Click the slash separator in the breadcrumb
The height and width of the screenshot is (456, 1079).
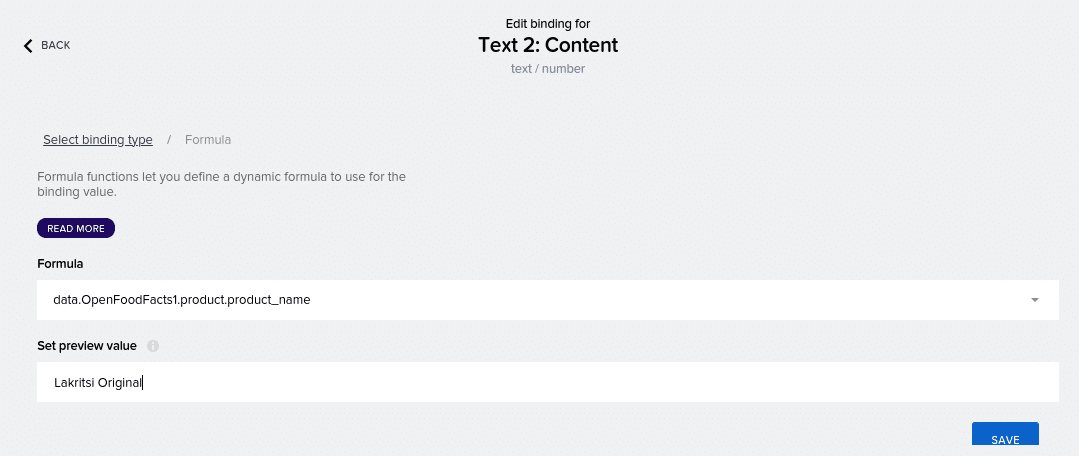click(x=169, y=140)
